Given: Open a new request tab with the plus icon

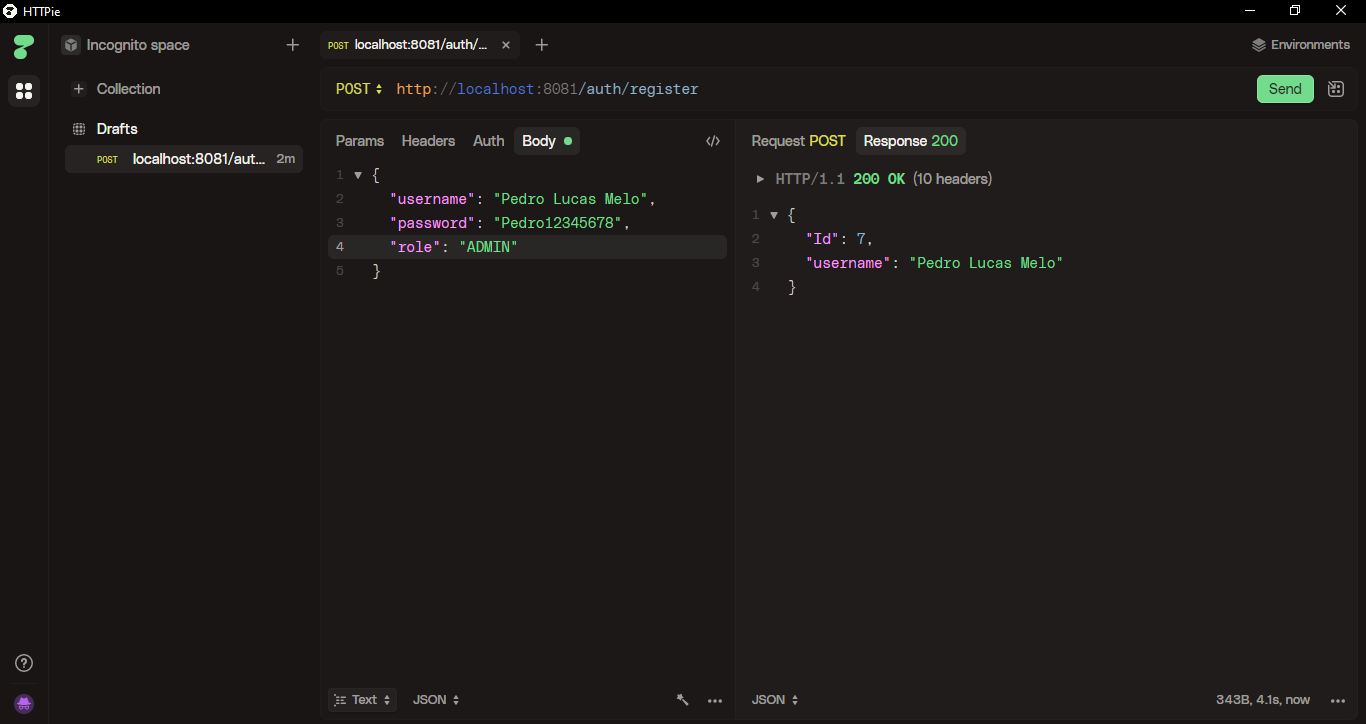Looking at the screenshot, I should coord(541,45).
